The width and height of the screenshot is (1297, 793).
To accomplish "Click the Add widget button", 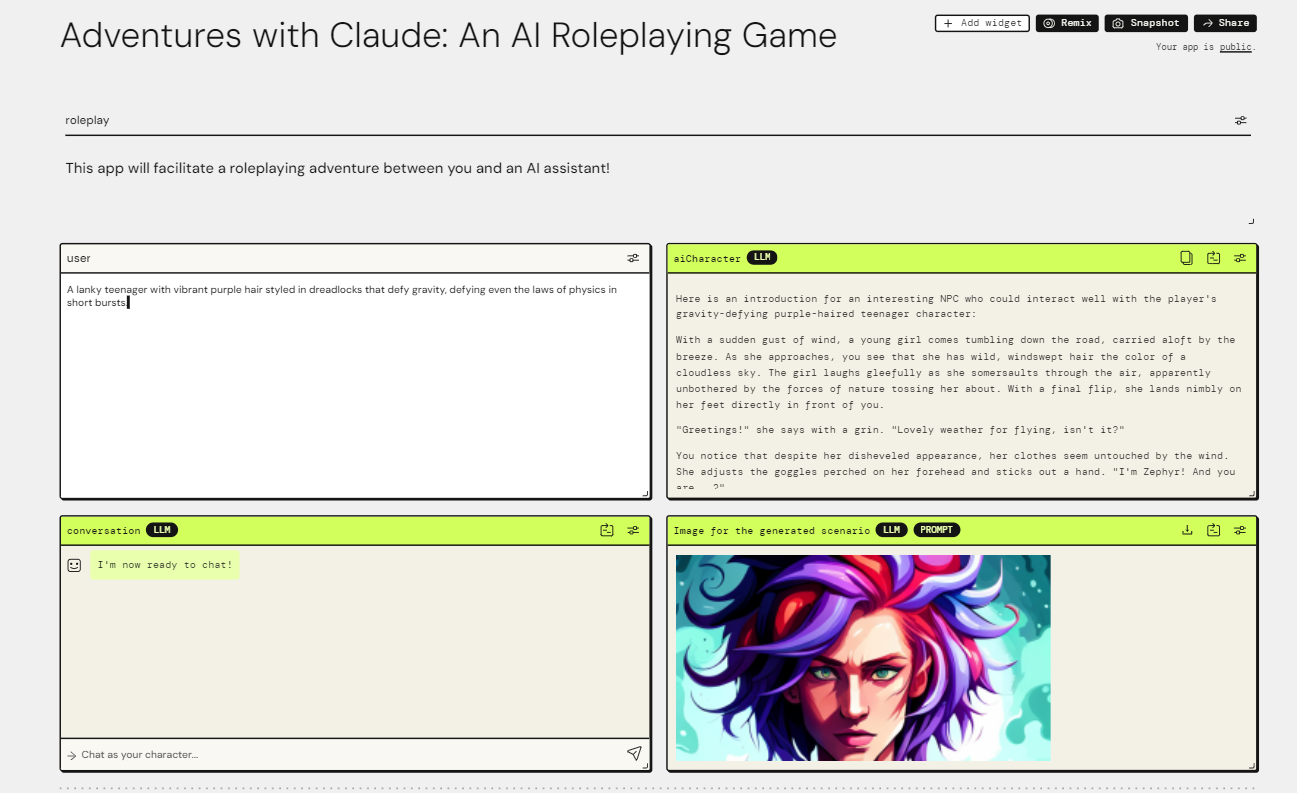I will [x=981, y=22].
